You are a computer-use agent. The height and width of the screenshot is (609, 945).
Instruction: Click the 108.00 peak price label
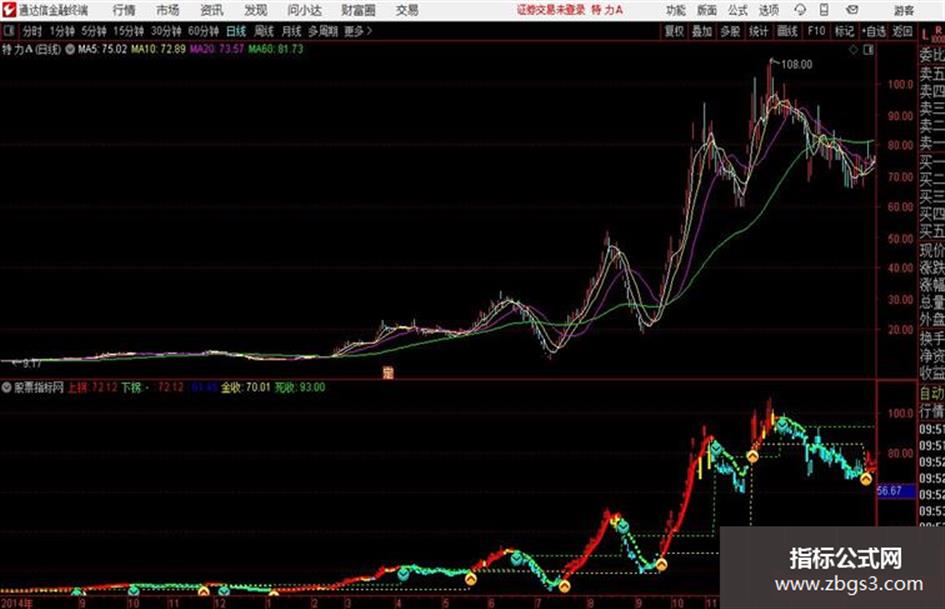796,65
